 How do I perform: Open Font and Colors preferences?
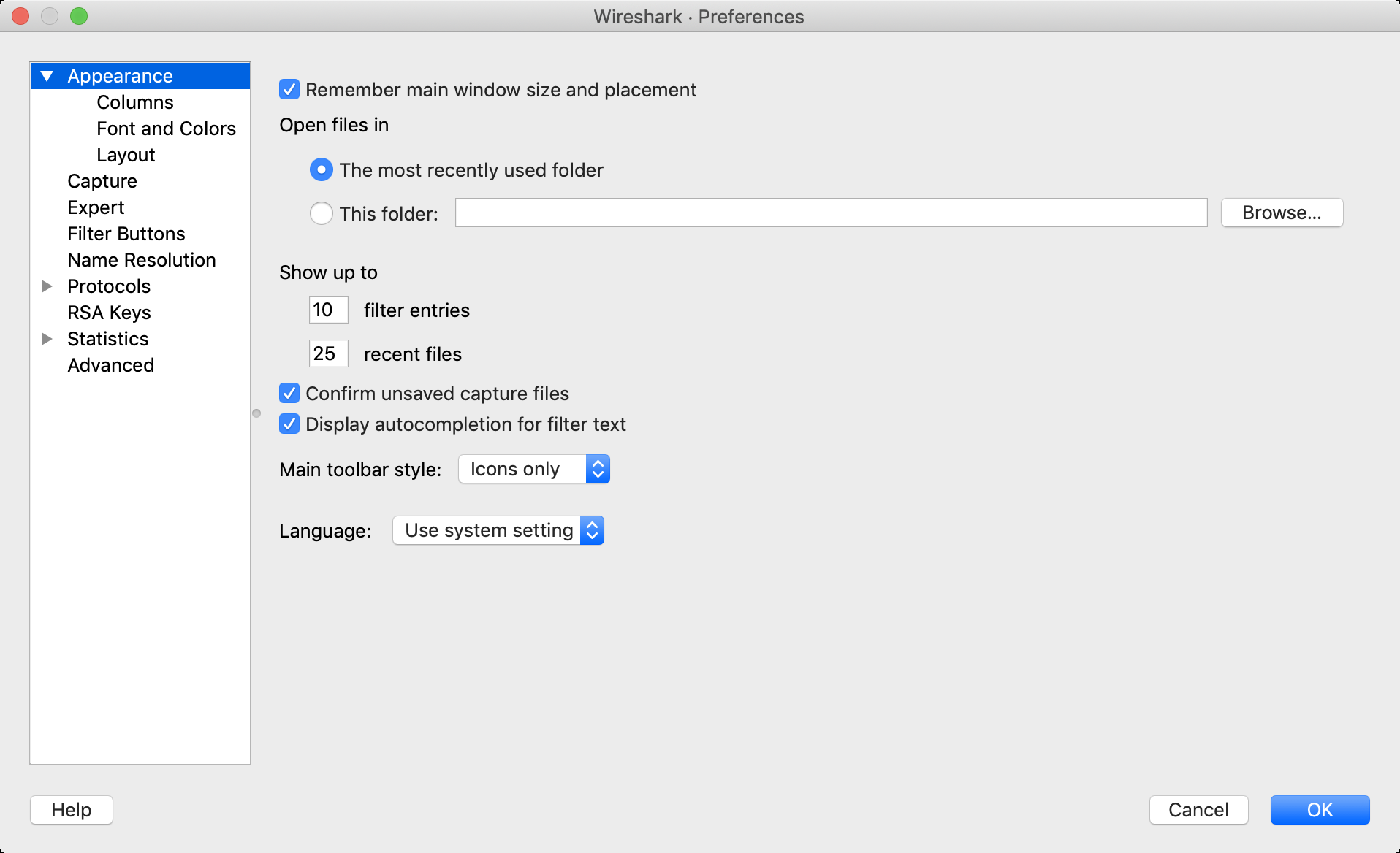[167, 129]
